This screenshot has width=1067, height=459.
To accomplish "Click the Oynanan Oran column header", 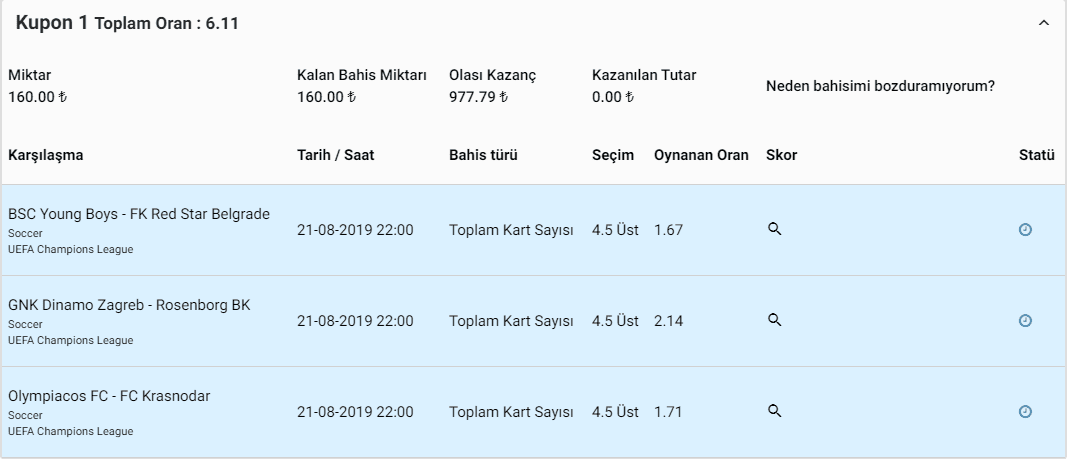I will [701, 155].
